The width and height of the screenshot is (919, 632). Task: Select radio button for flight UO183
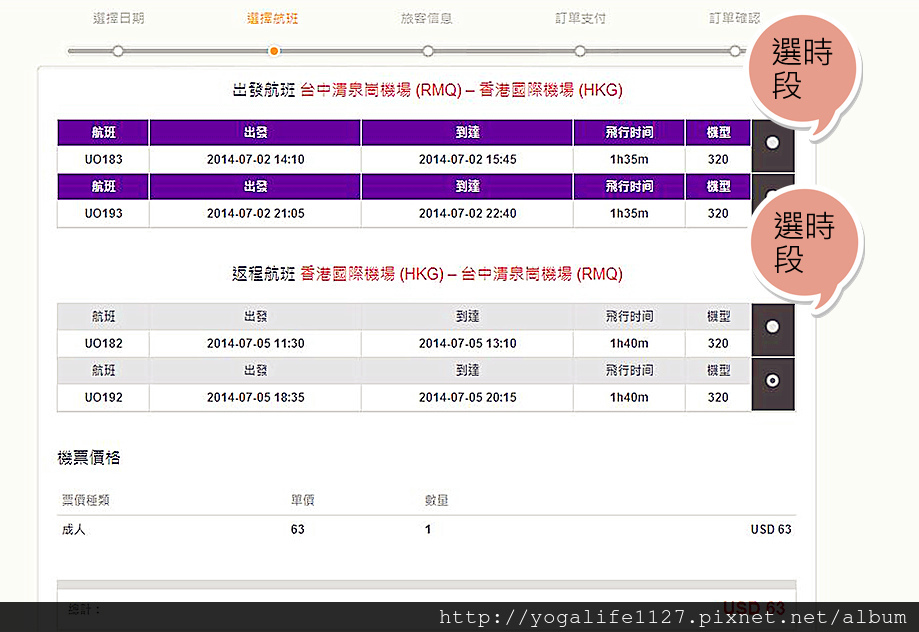pos(772,142)
